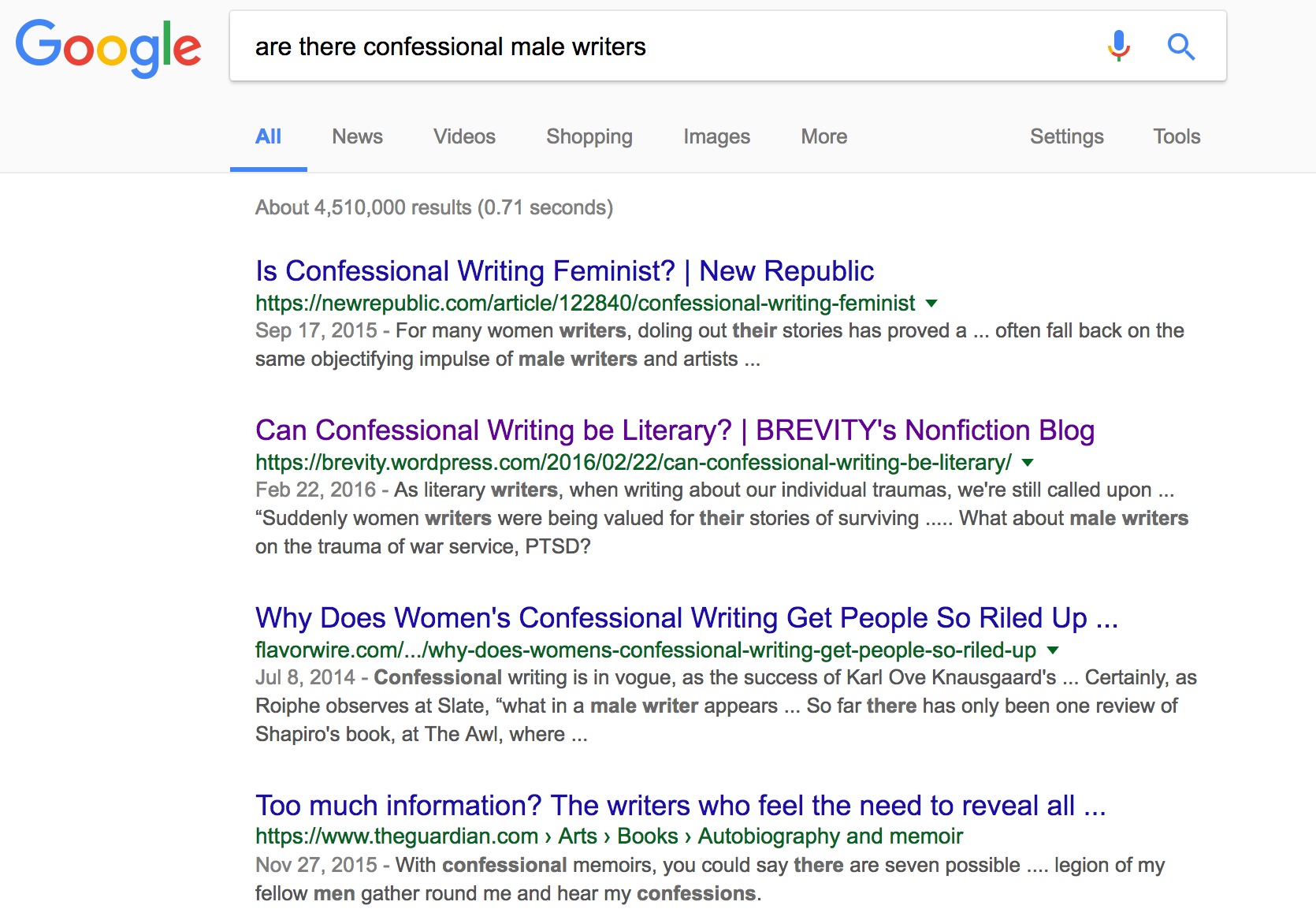Click the blue magnifying glass search icon
The width and height of the screenshot is (1316, 924).
(x=1180, y=47)
